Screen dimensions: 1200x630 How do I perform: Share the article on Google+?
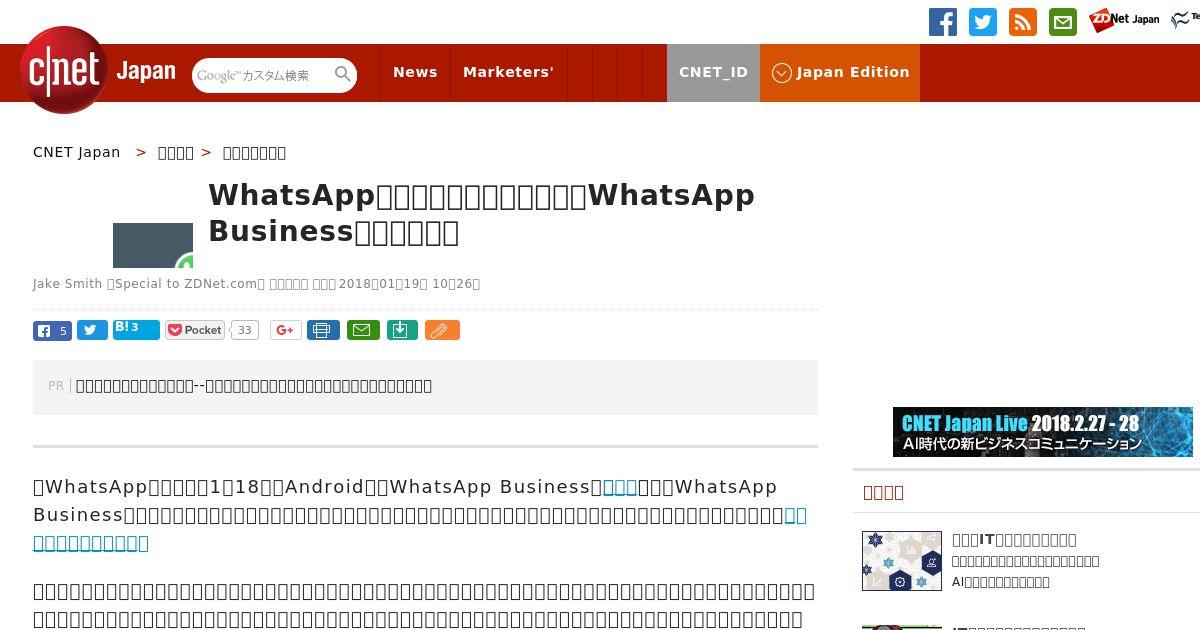pyautogui.click(x=286, y=330)
